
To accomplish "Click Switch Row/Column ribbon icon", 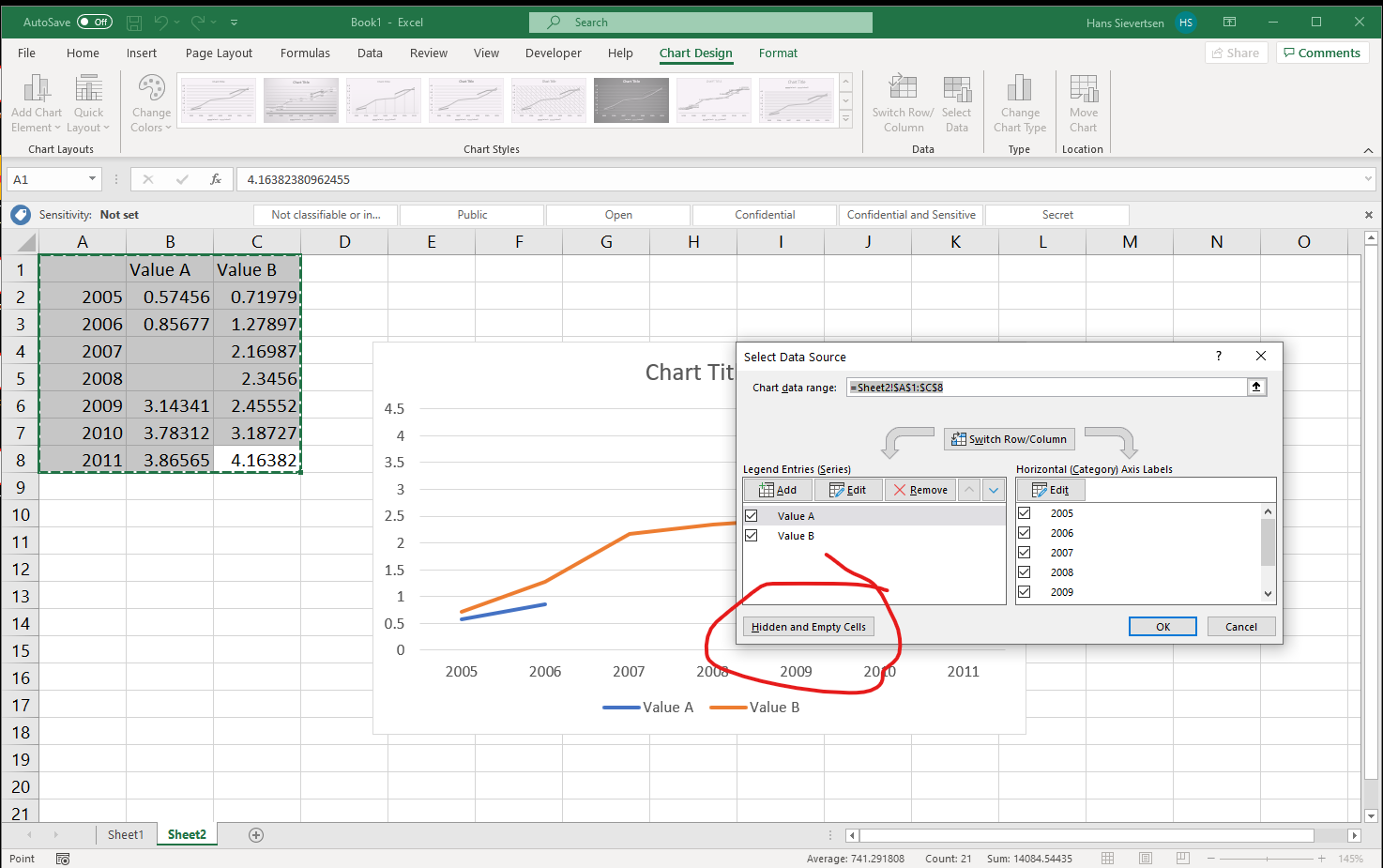I will coord(903,104).
